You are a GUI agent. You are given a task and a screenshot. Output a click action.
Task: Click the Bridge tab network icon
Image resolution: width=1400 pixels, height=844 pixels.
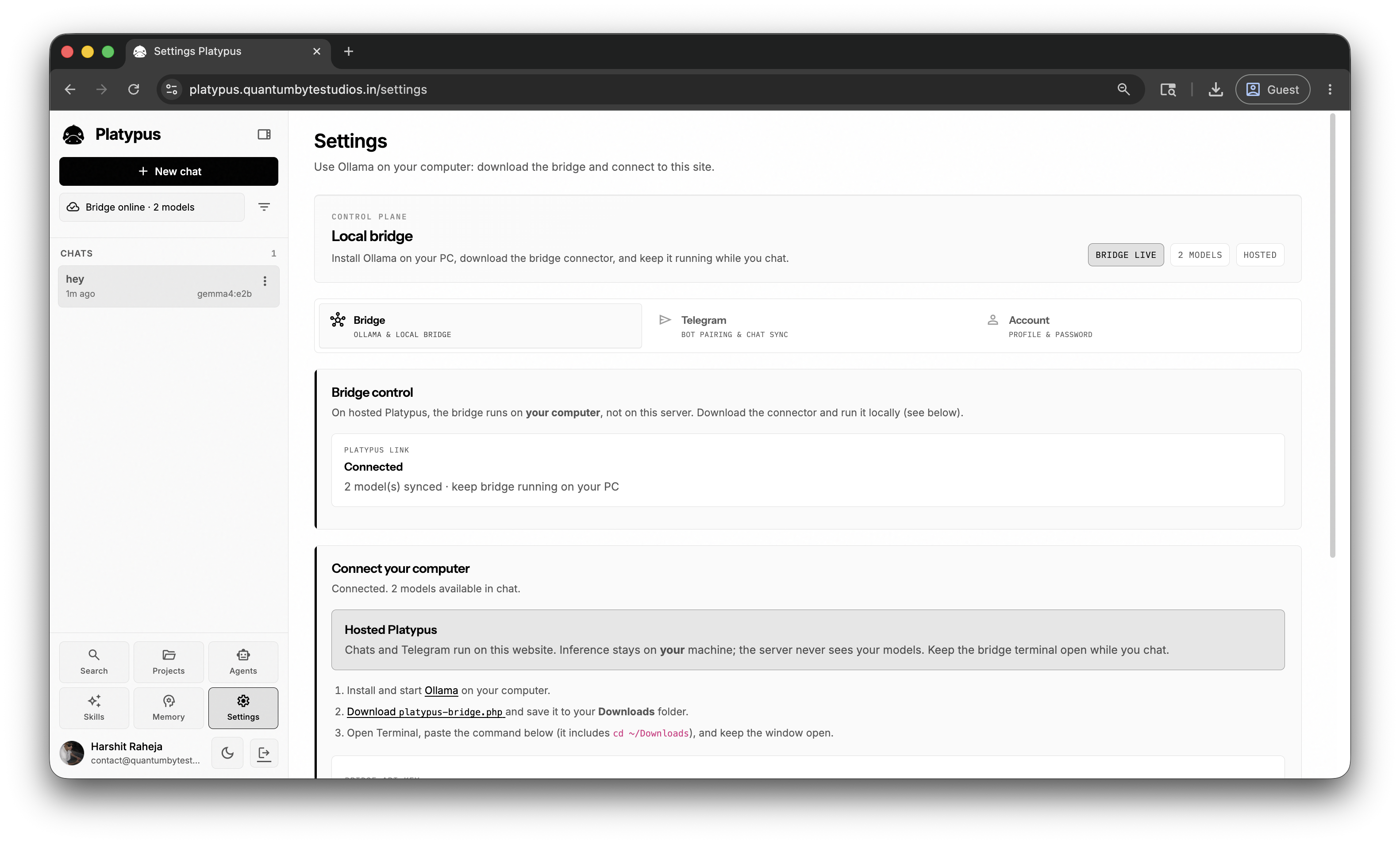(338, 320)
